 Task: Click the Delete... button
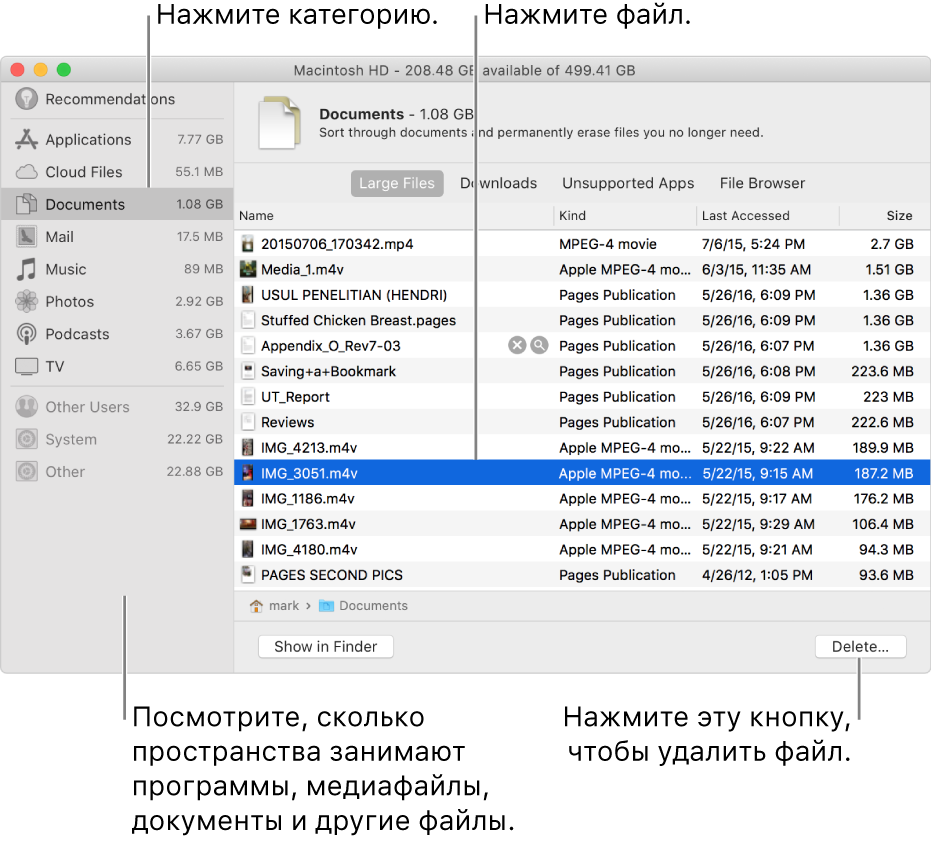(x=860, y=647)
